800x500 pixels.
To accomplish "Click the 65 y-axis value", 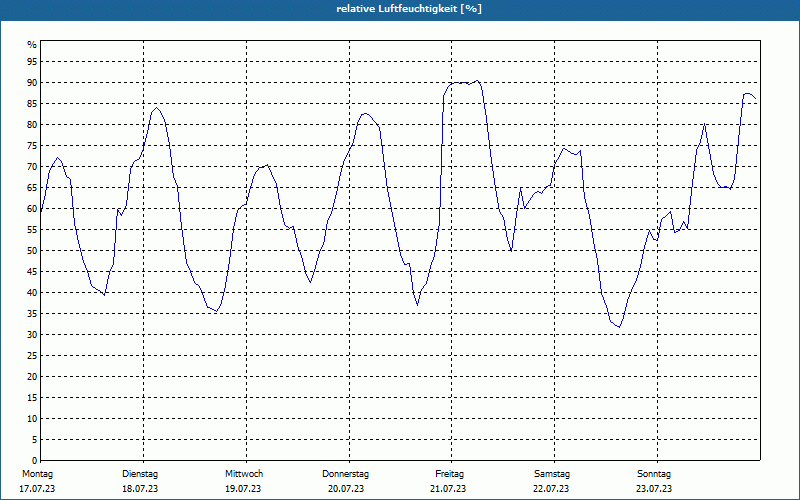I will click(x=32, y=188).
